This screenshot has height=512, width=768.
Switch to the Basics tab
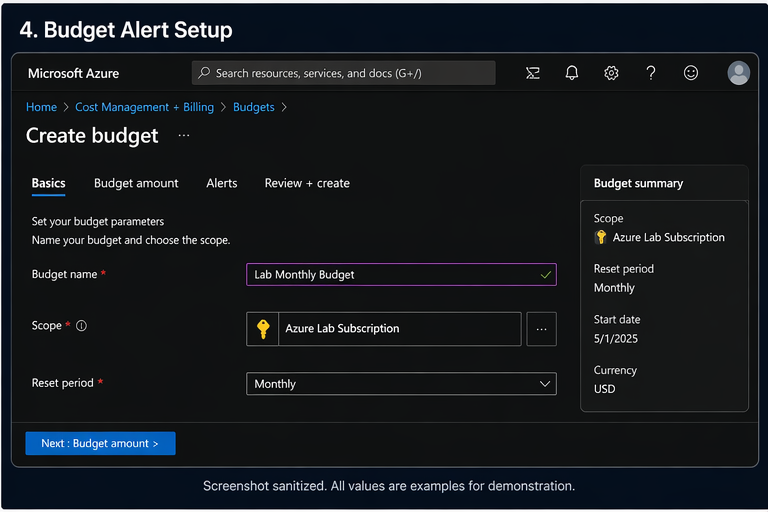(x=48, y=183)
